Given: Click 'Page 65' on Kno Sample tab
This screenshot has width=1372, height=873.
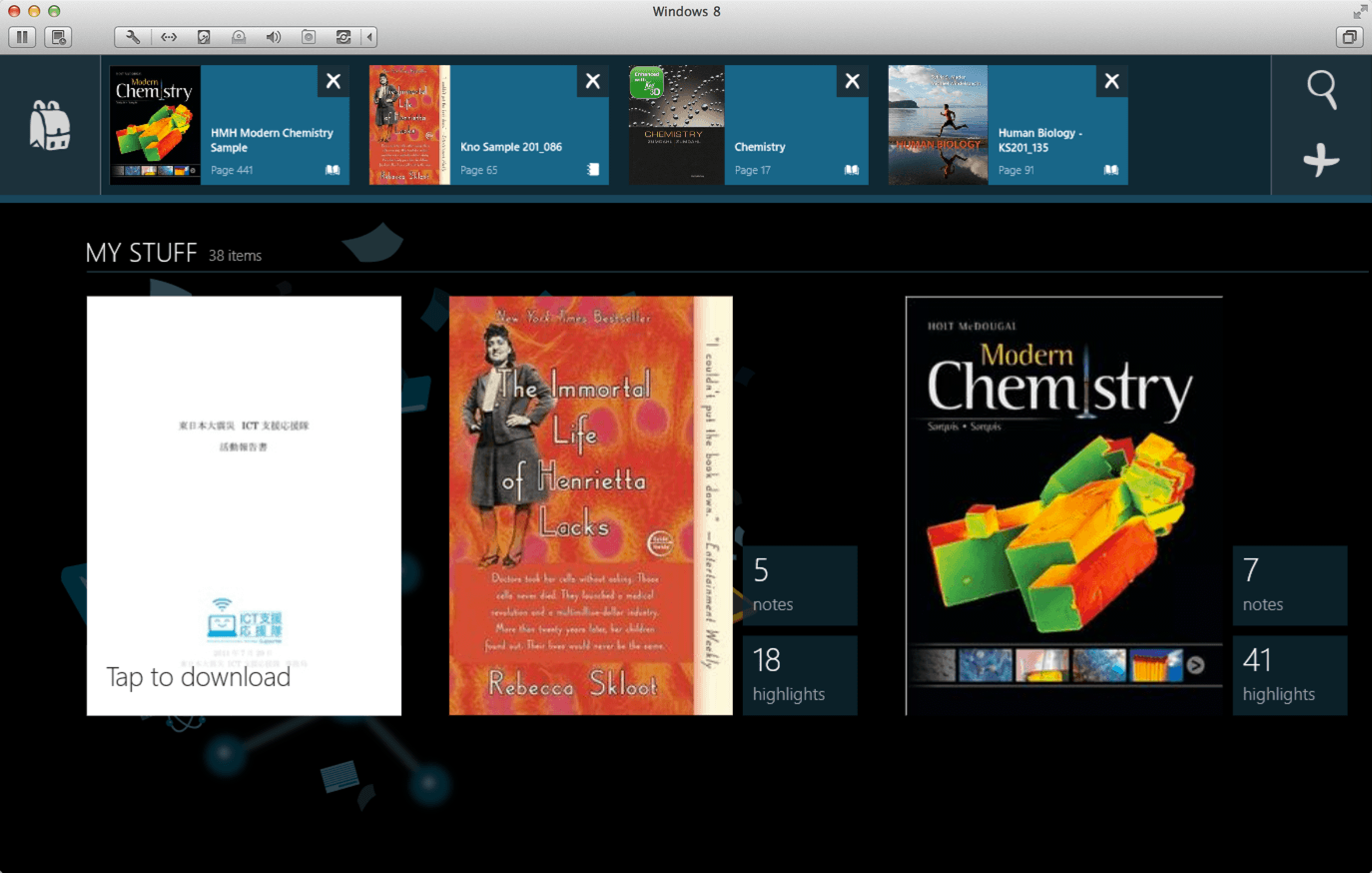Looking at the screenshot, I should 478,170.
